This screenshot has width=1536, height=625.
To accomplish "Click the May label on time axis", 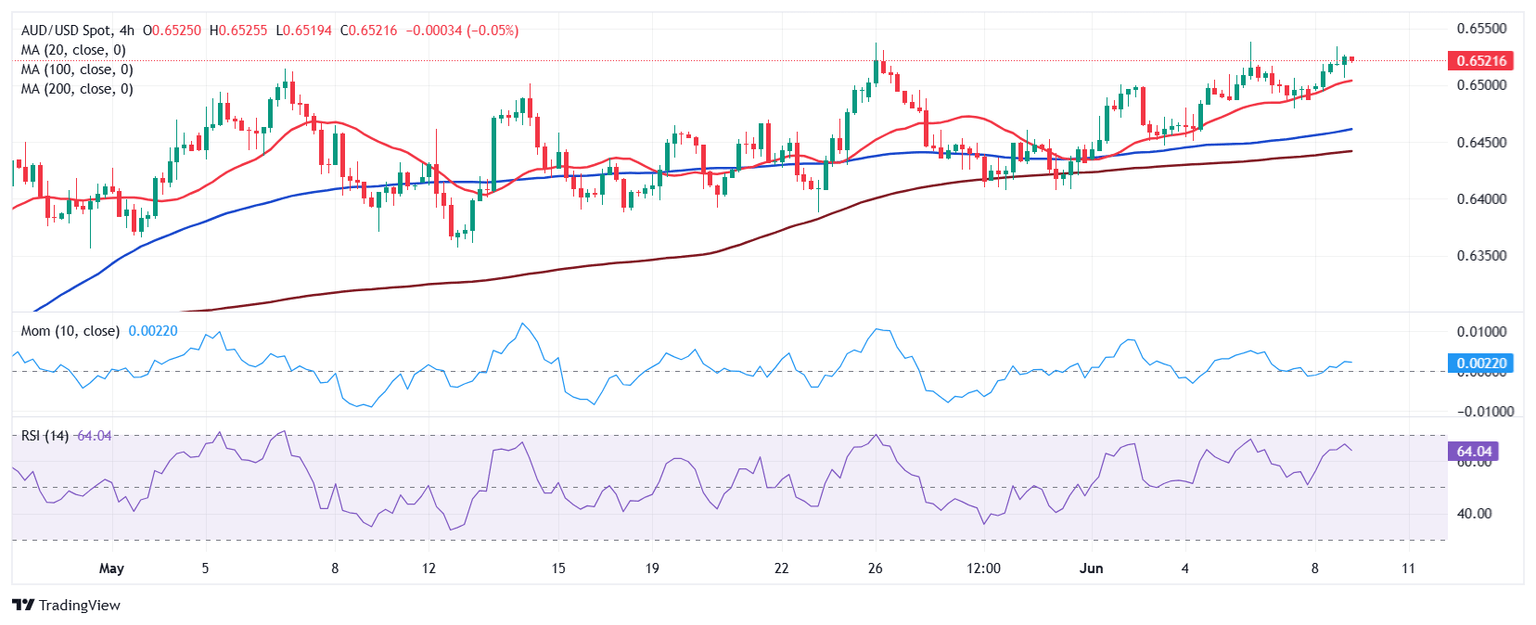I will pyautogui.click(x=112, y=568).
